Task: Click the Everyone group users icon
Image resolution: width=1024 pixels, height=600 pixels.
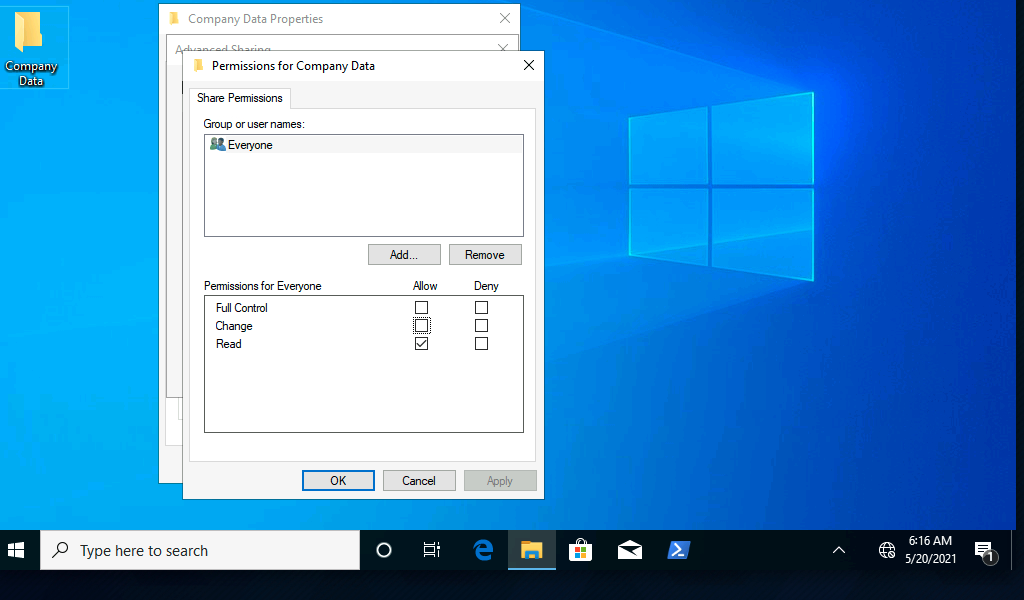Action: (217, 144)
